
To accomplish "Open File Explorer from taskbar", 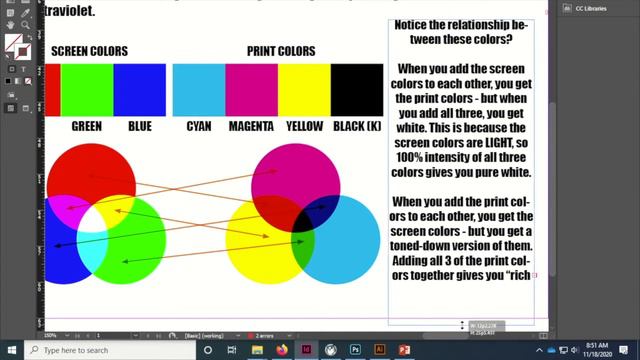I will click(x=257, y=350).
